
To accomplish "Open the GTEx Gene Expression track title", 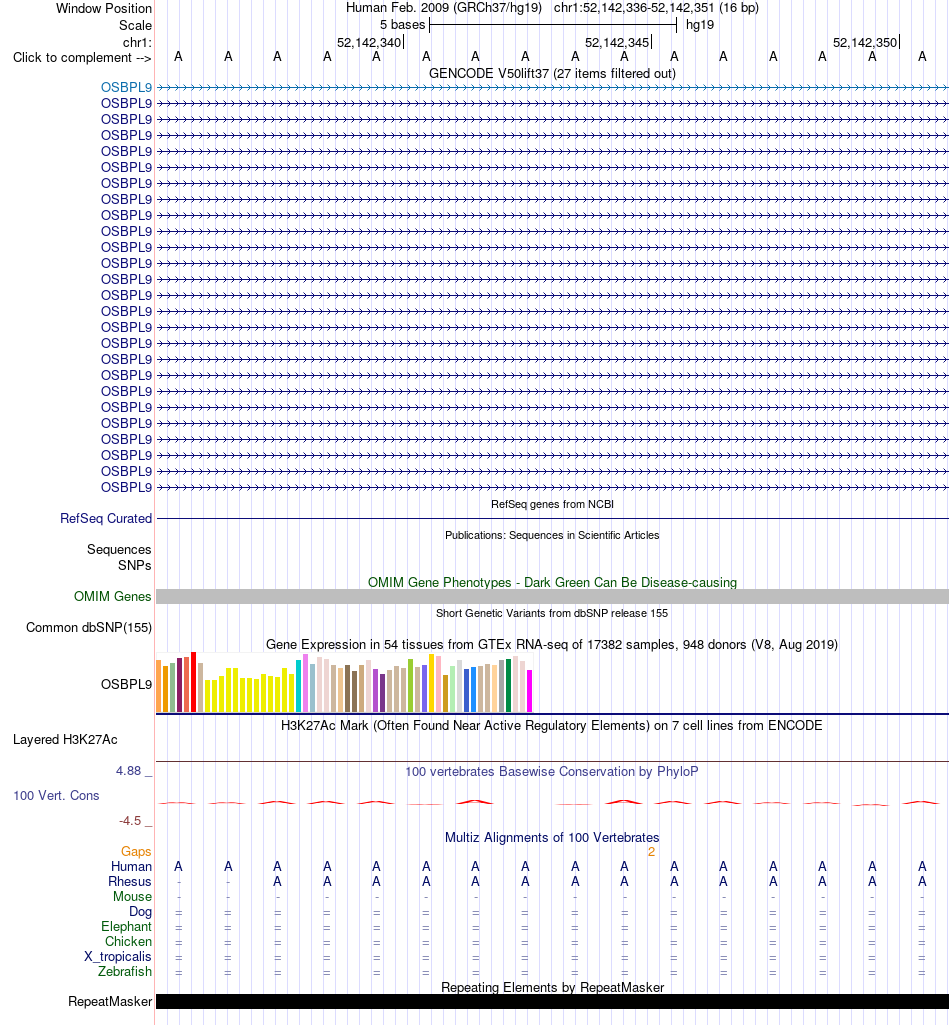I will 552,644.
